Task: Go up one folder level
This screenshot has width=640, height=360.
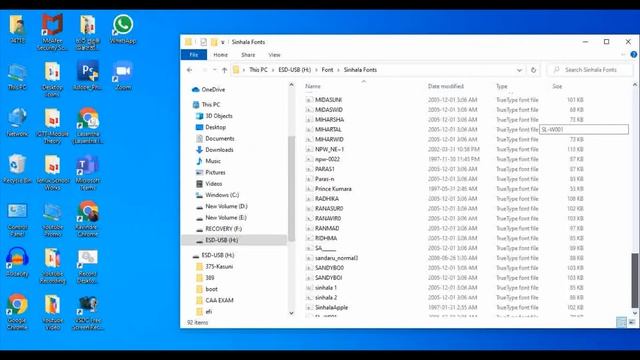Action: pyautogui.click(x=224, y=70)
